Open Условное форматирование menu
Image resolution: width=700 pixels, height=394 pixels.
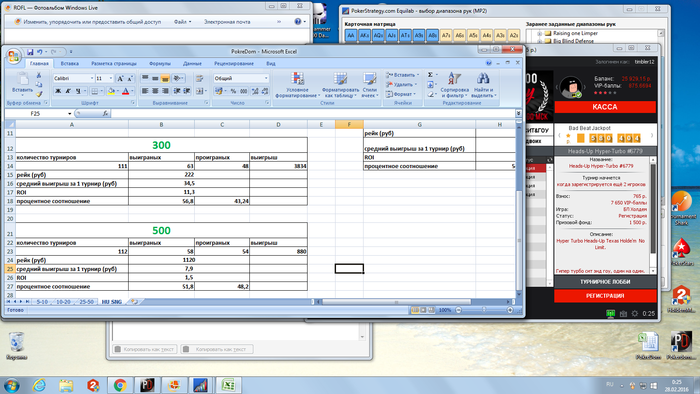point(297,85)
